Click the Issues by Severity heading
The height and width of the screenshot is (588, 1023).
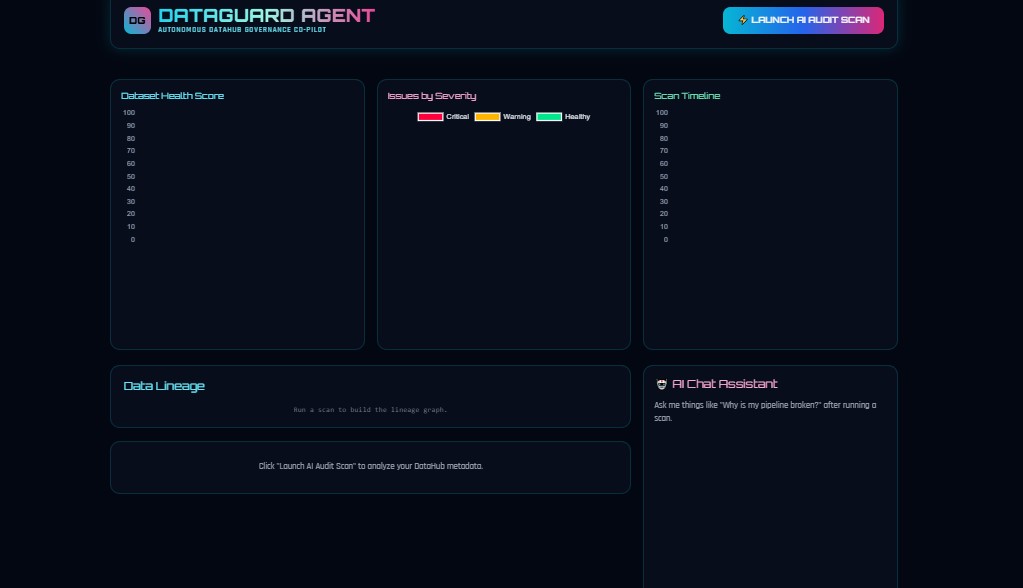[432, 96]
